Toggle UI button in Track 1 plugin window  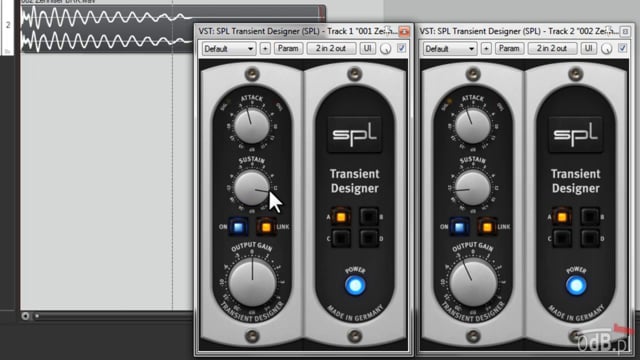367,49
